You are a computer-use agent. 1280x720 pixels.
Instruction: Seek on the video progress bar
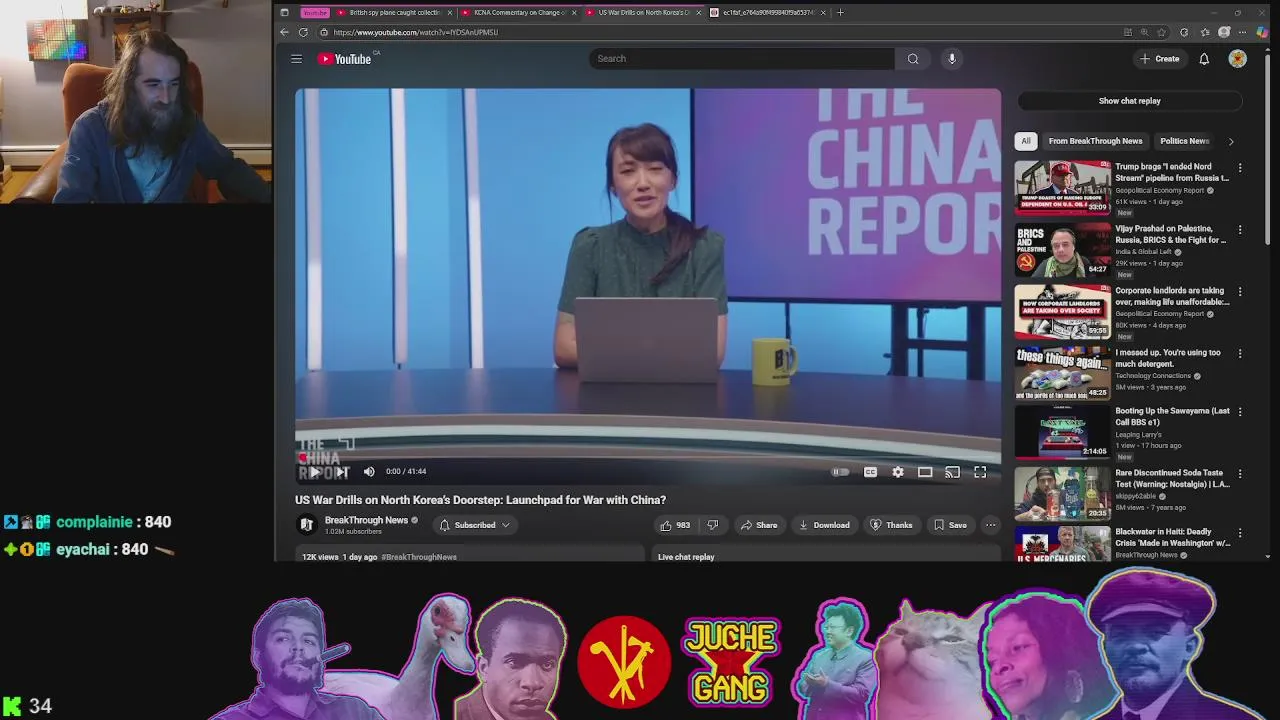[648, 457]
